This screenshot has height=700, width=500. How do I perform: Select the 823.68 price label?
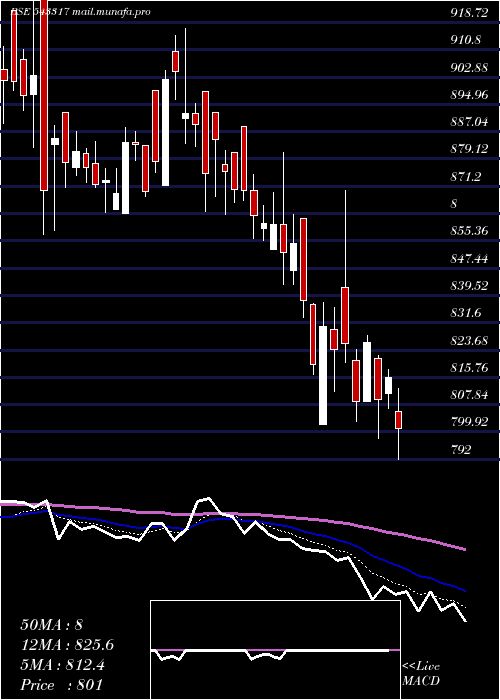pyautogui.click(x=469, y=341)
